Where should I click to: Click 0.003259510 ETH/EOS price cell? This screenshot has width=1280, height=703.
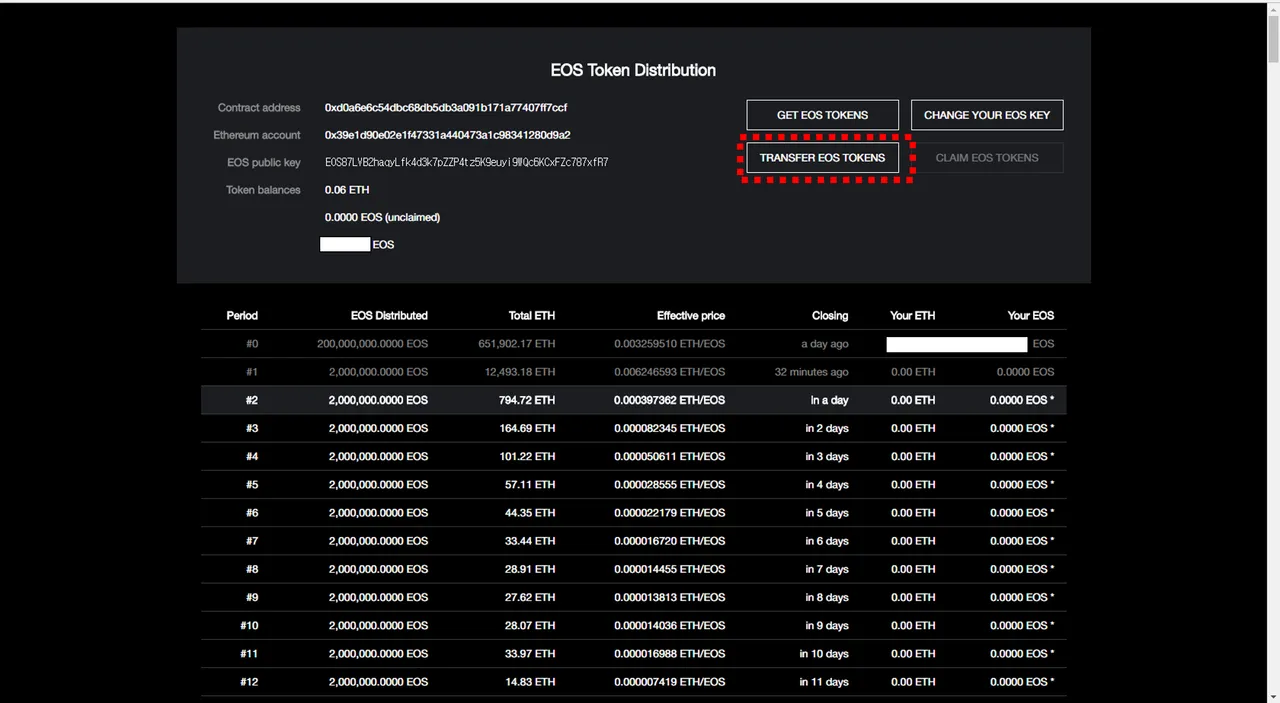coord(670,344)
